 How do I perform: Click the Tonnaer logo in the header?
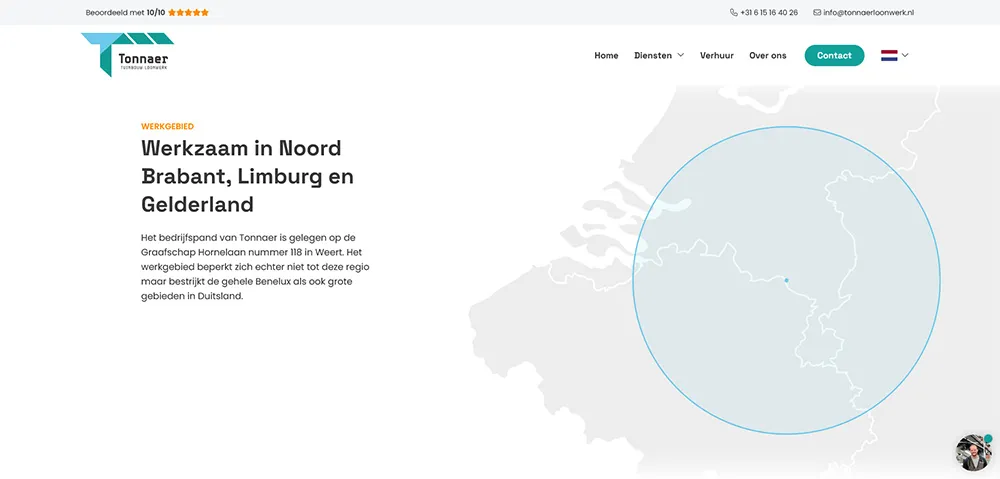(x=127, y=55)
